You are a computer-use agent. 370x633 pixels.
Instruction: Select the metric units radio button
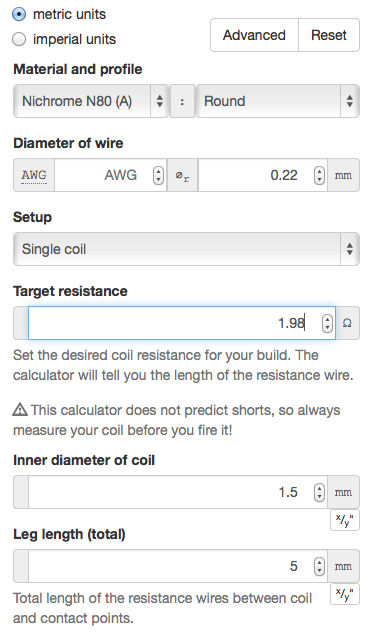click(19, 15)
